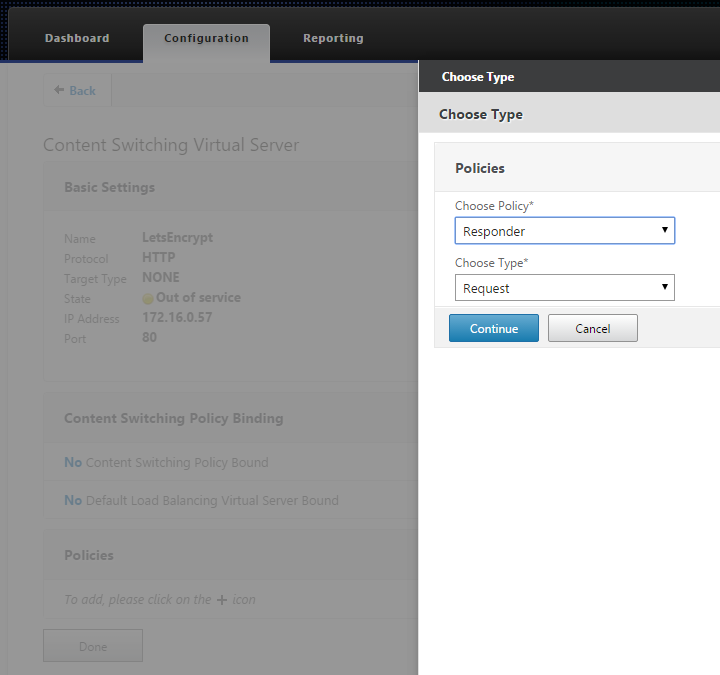Open the Choose Policy dropdown showing Responder

pos(564,231)
